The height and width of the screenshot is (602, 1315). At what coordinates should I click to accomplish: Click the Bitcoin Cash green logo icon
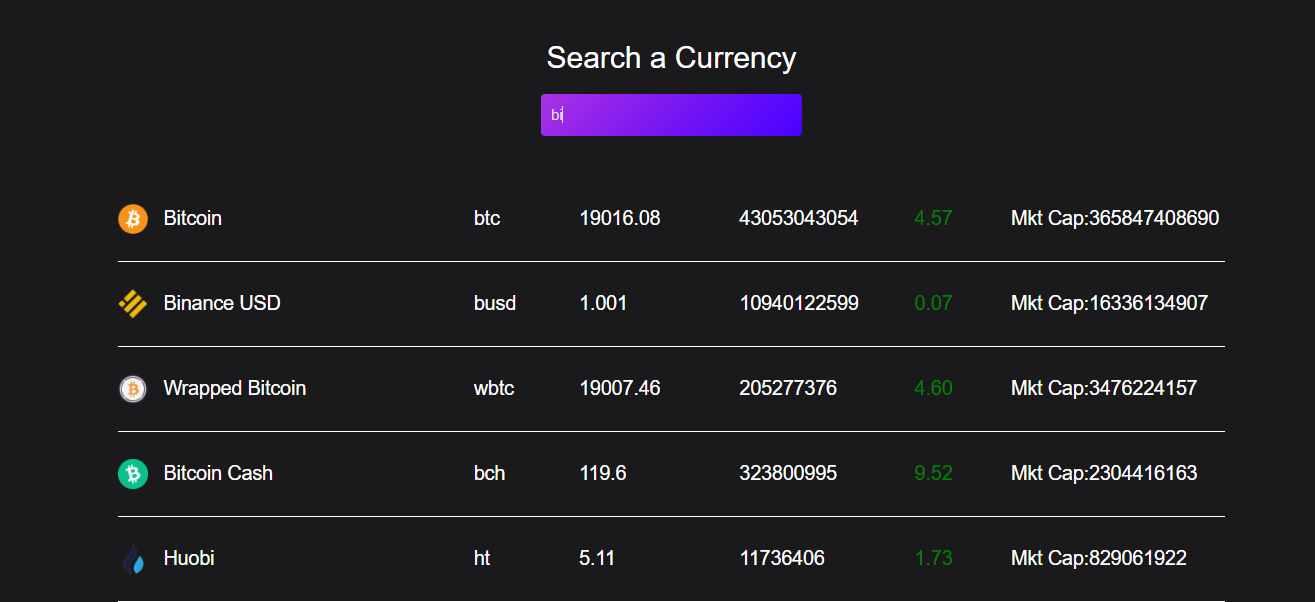pyautogui.click(x=131, y=472)
